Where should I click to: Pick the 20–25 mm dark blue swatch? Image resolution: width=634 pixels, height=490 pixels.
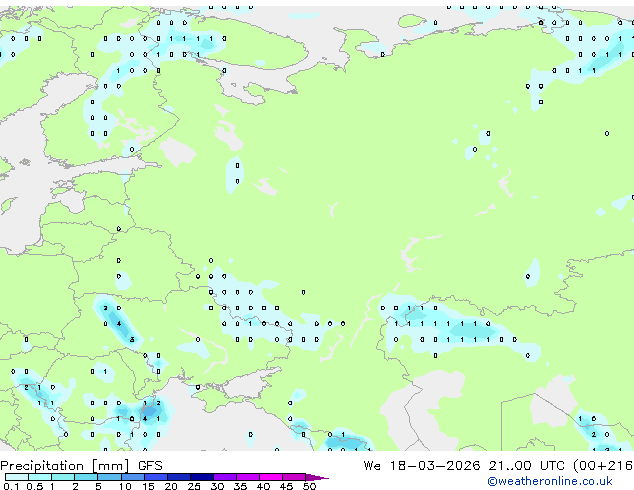(178, 477)
